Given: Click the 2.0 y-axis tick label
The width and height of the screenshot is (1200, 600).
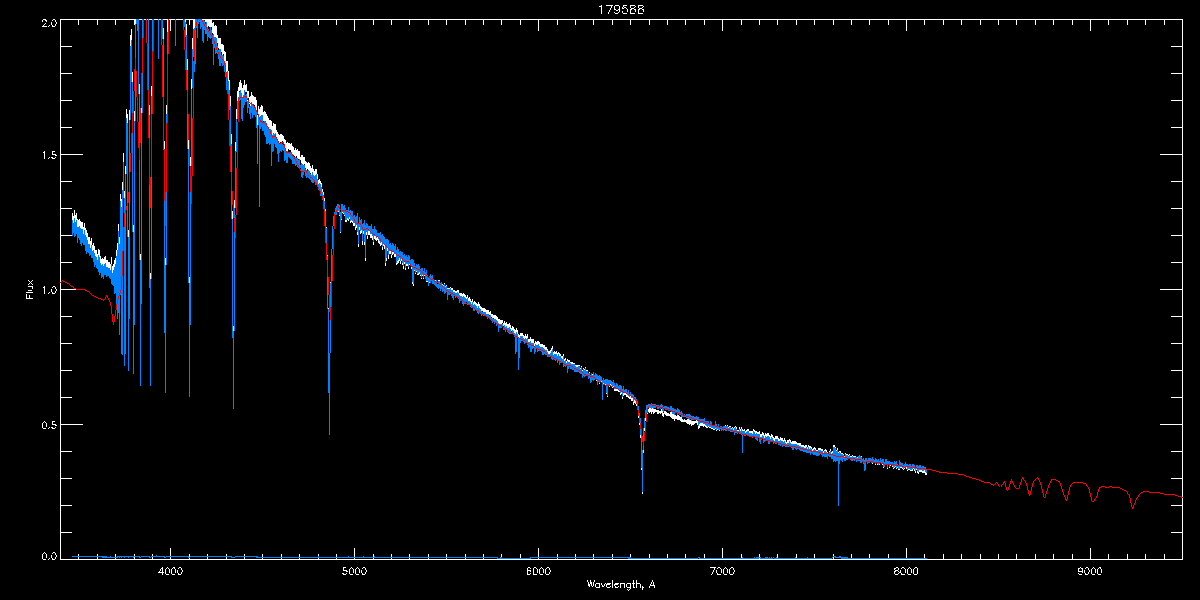Looking at the screenshot, I should (x=48, y=22).
